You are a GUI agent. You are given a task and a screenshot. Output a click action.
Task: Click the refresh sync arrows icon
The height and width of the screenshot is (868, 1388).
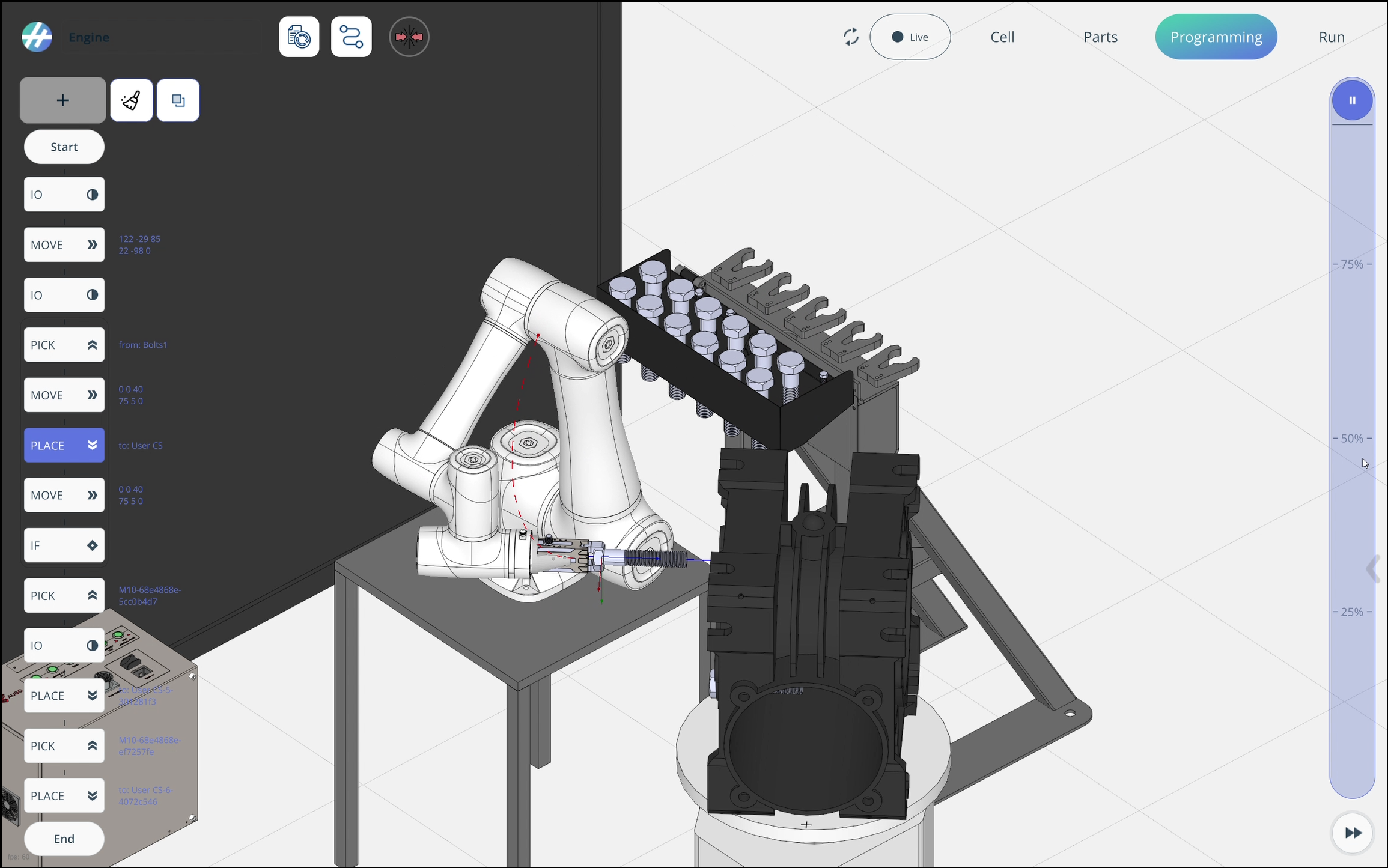851,37
